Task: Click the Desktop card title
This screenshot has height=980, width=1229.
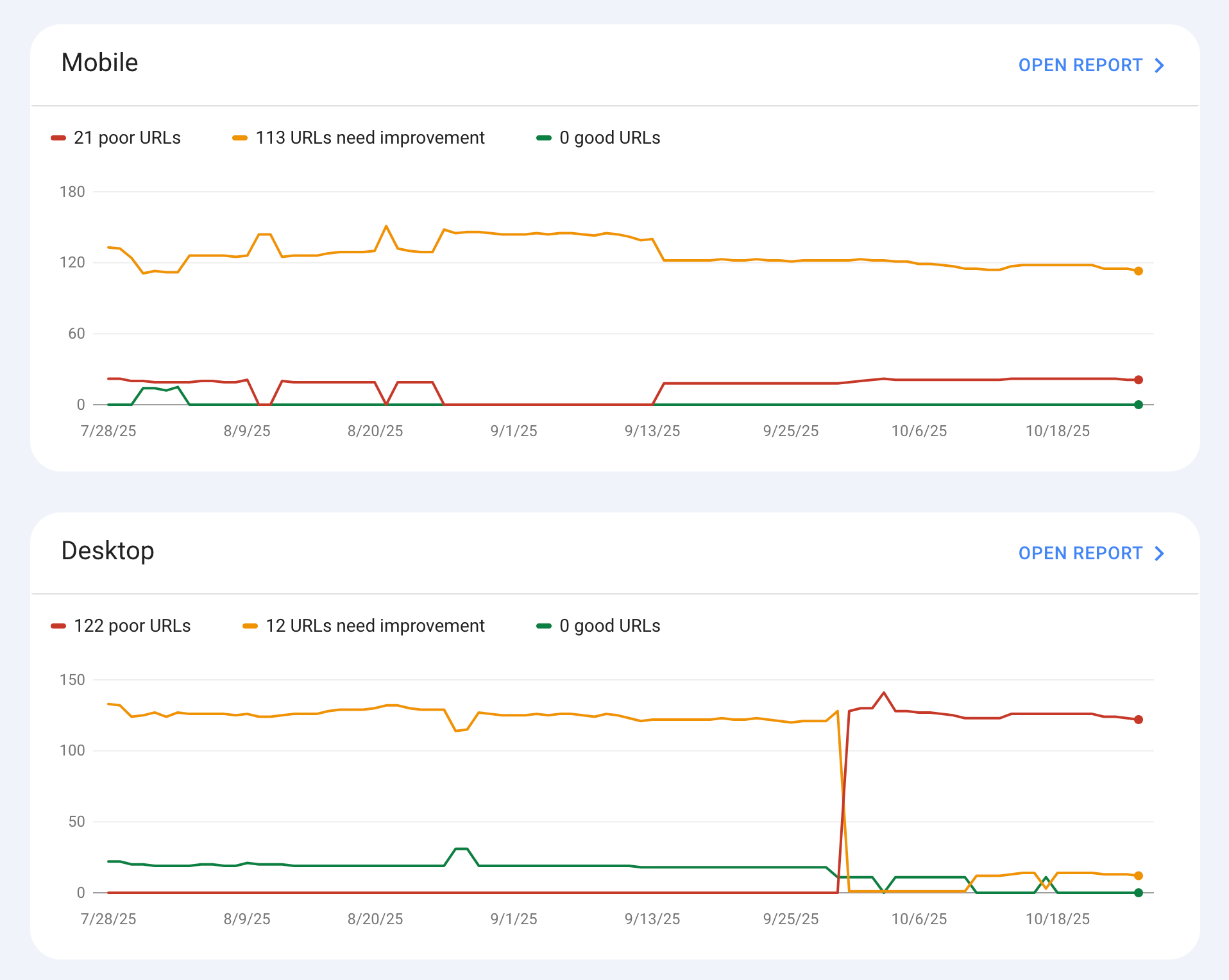Action: tap(108, 551)
